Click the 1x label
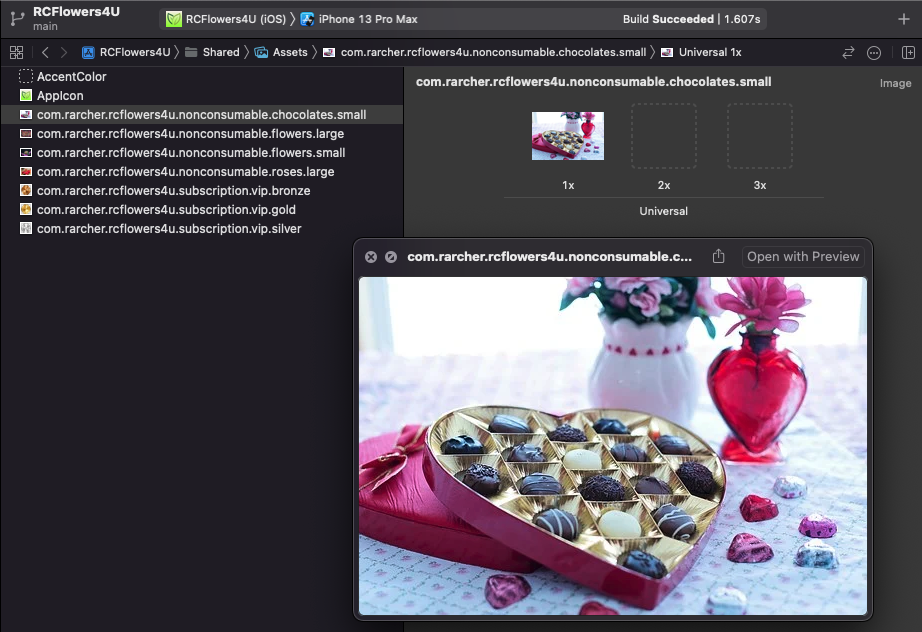This screenshot has height=632, width=922. coord(568,185)
